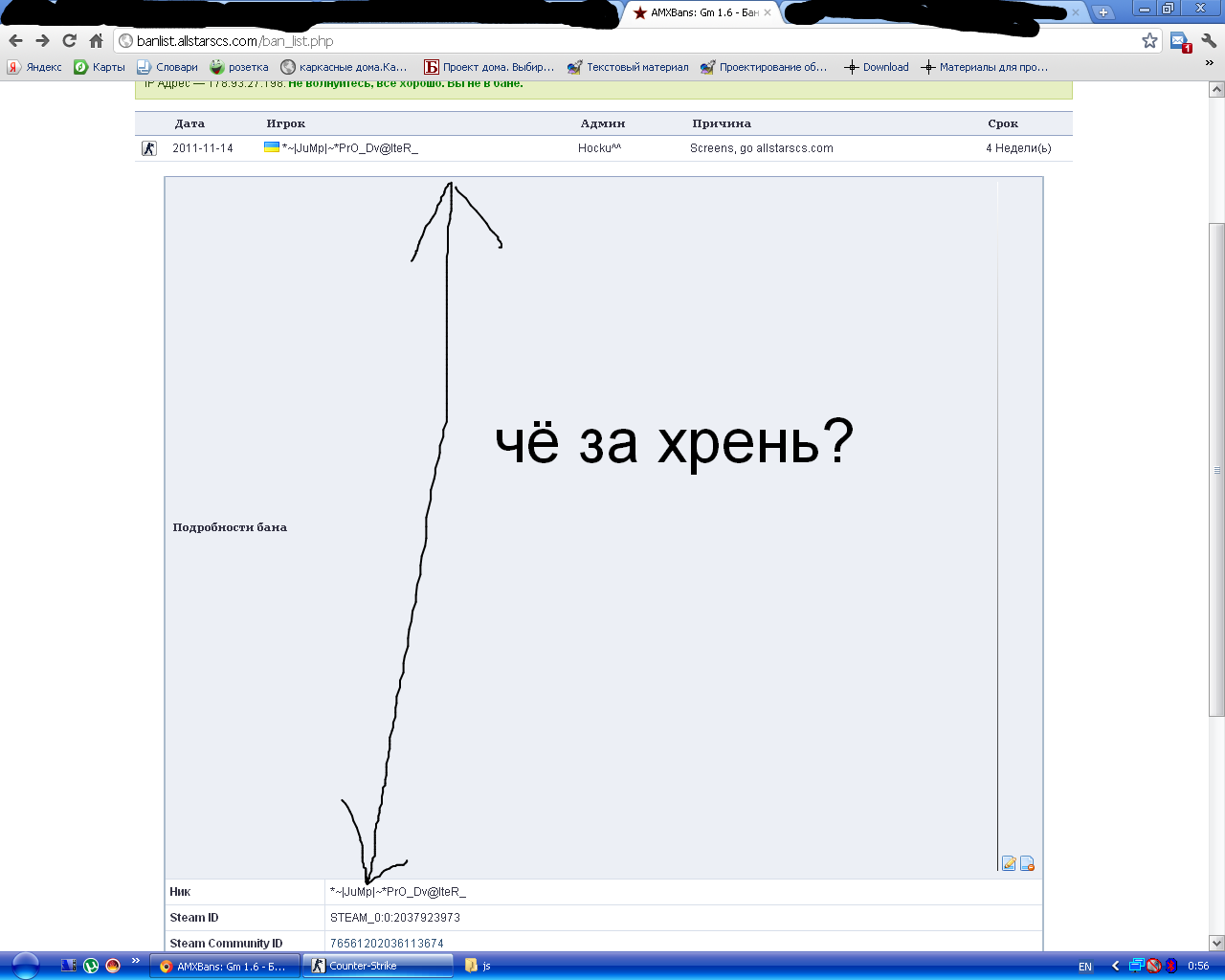Click the taskbar clock 0:56
This screenshot has width=1225, height=980.
1198,967
